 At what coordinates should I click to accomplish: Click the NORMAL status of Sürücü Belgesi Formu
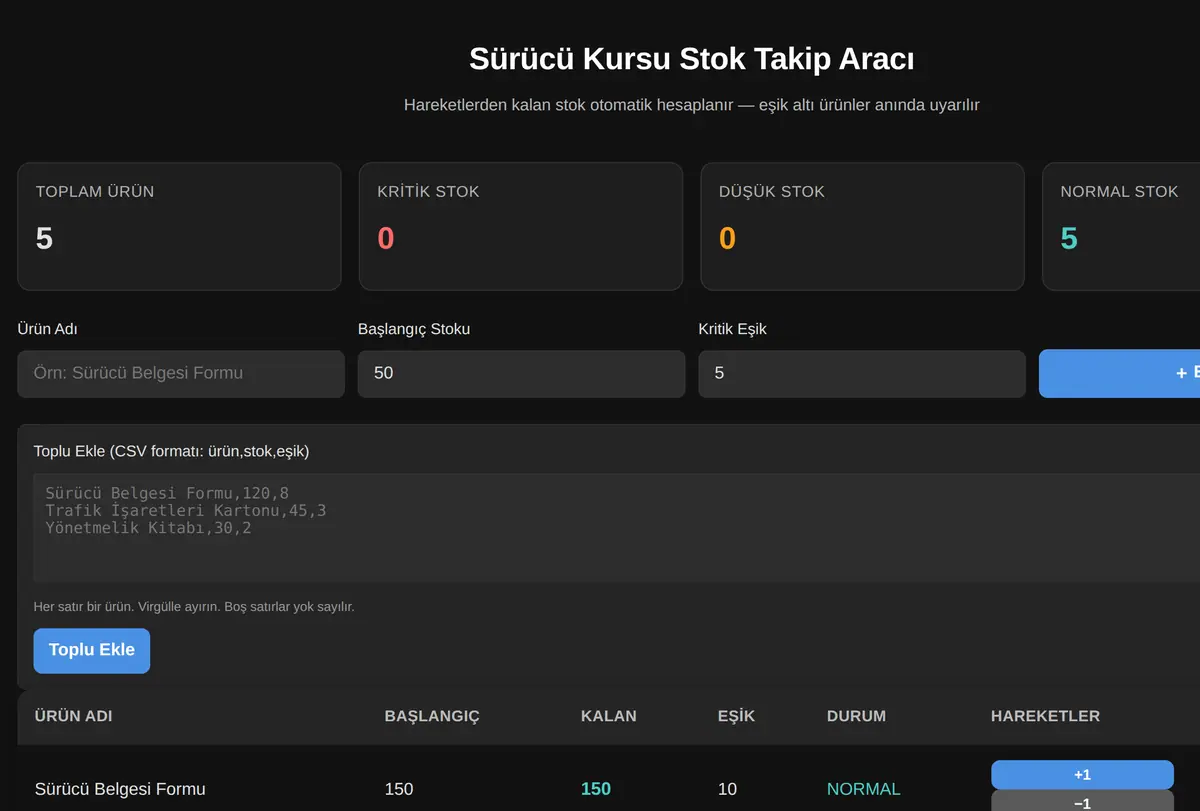coord(864,789)
